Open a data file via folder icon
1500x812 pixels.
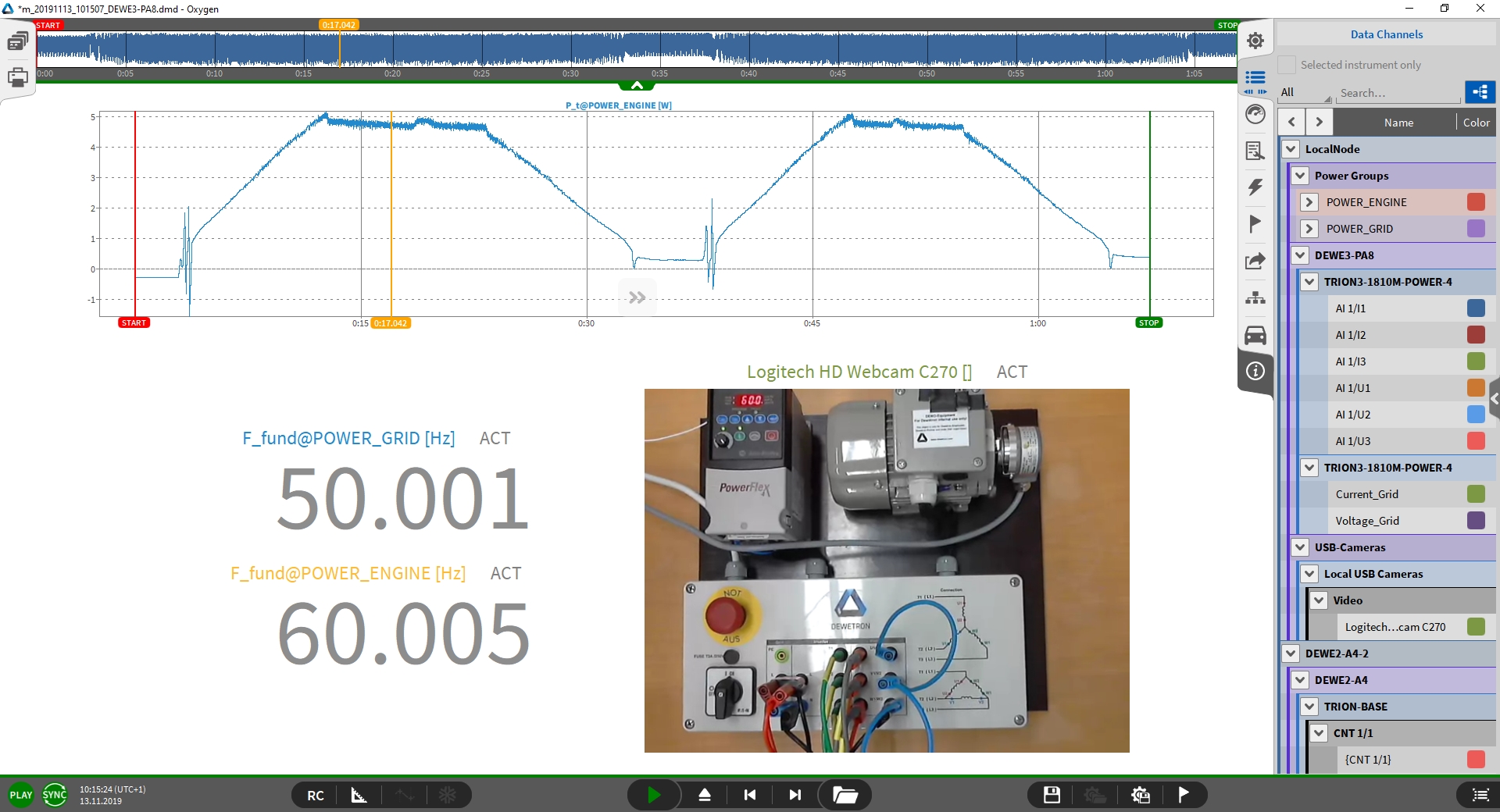(845, 795)
